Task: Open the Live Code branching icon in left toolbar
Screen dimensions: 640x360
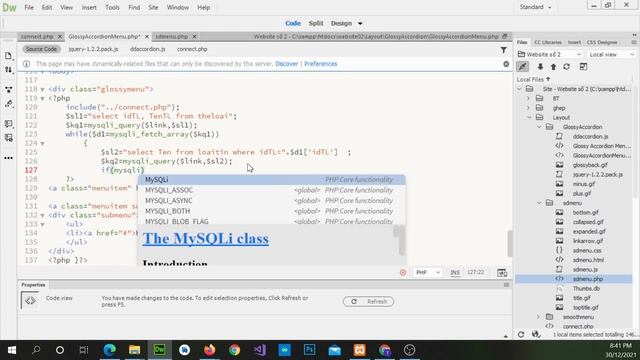Action: point(8,89)
